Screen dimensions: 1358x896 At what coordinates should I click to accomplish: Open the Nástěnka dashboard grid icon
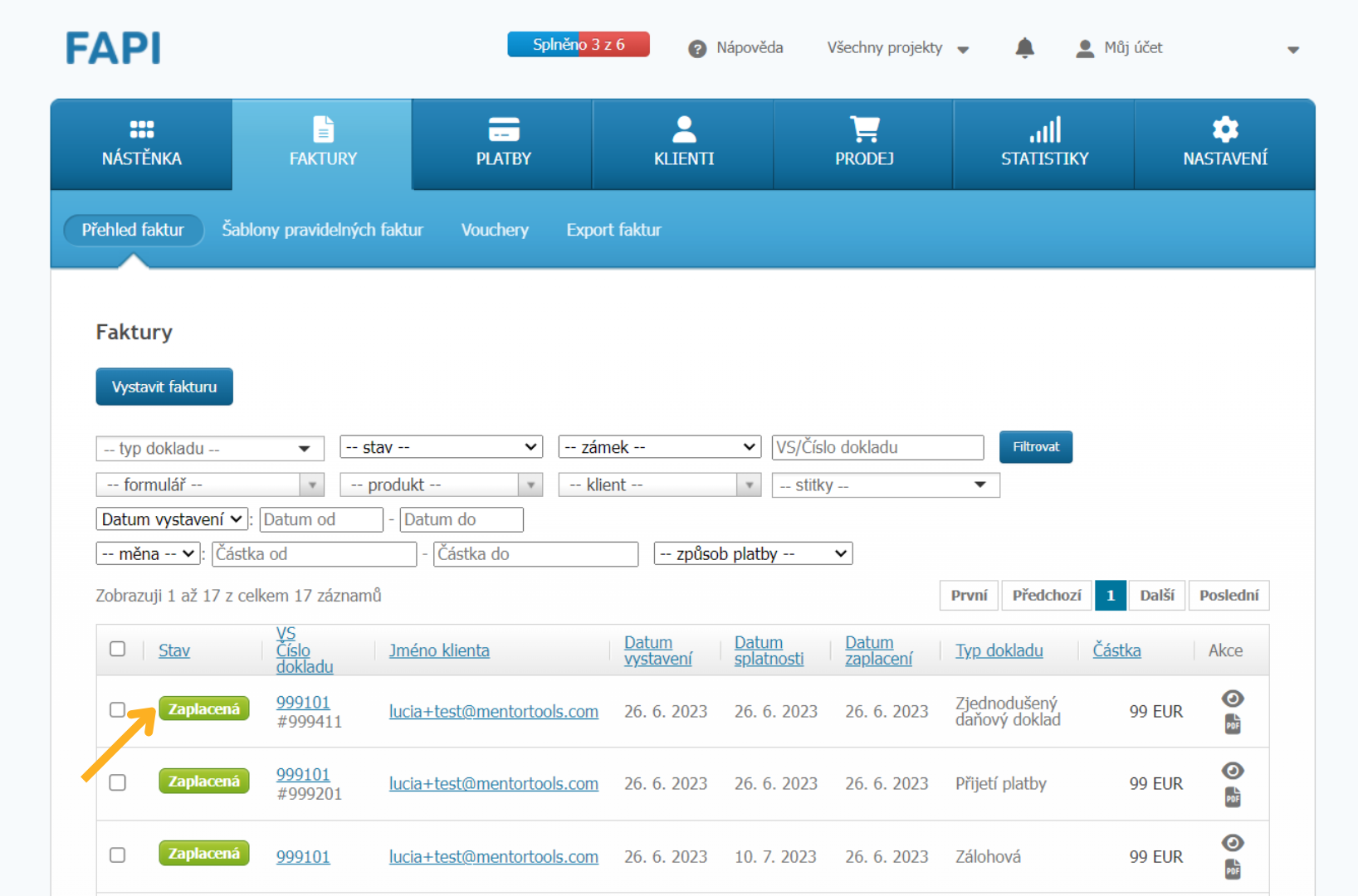coord(142,129)
